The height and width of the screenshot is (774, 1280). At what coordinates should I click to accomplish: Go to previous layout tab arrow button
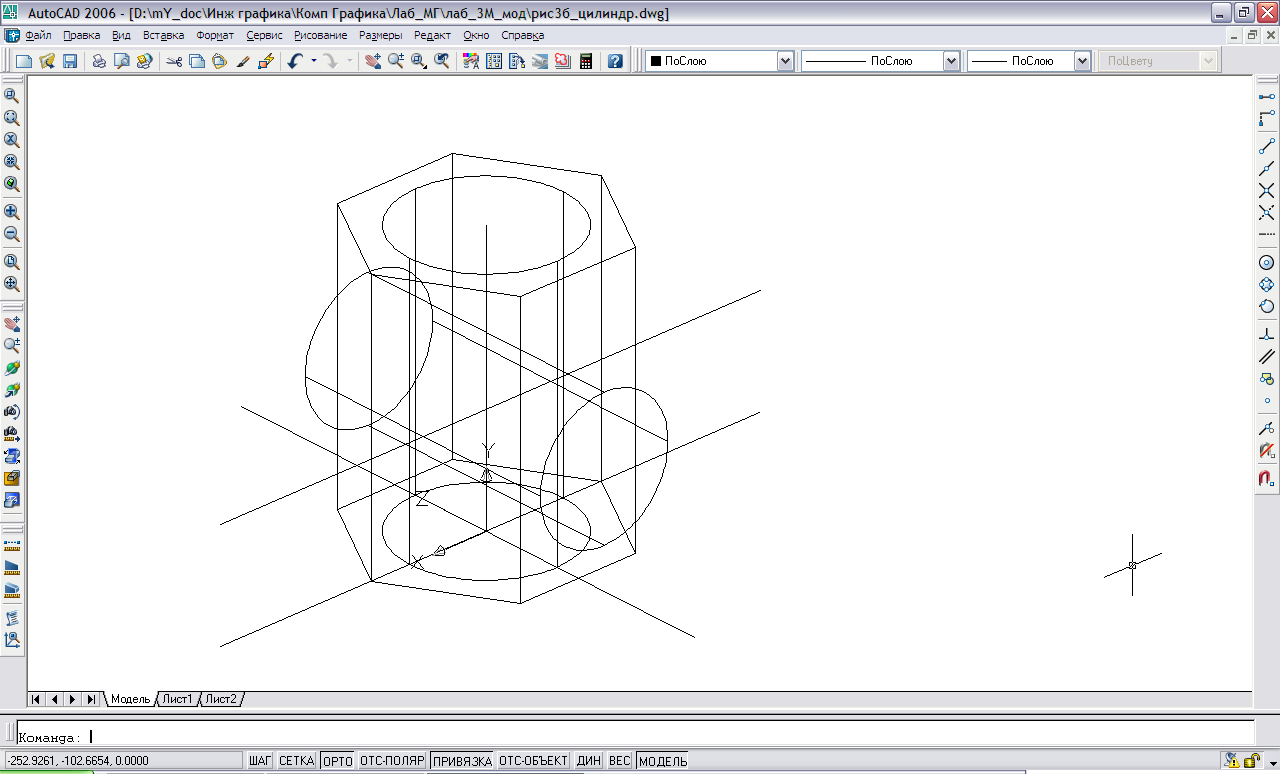click(x=55, y=699)
